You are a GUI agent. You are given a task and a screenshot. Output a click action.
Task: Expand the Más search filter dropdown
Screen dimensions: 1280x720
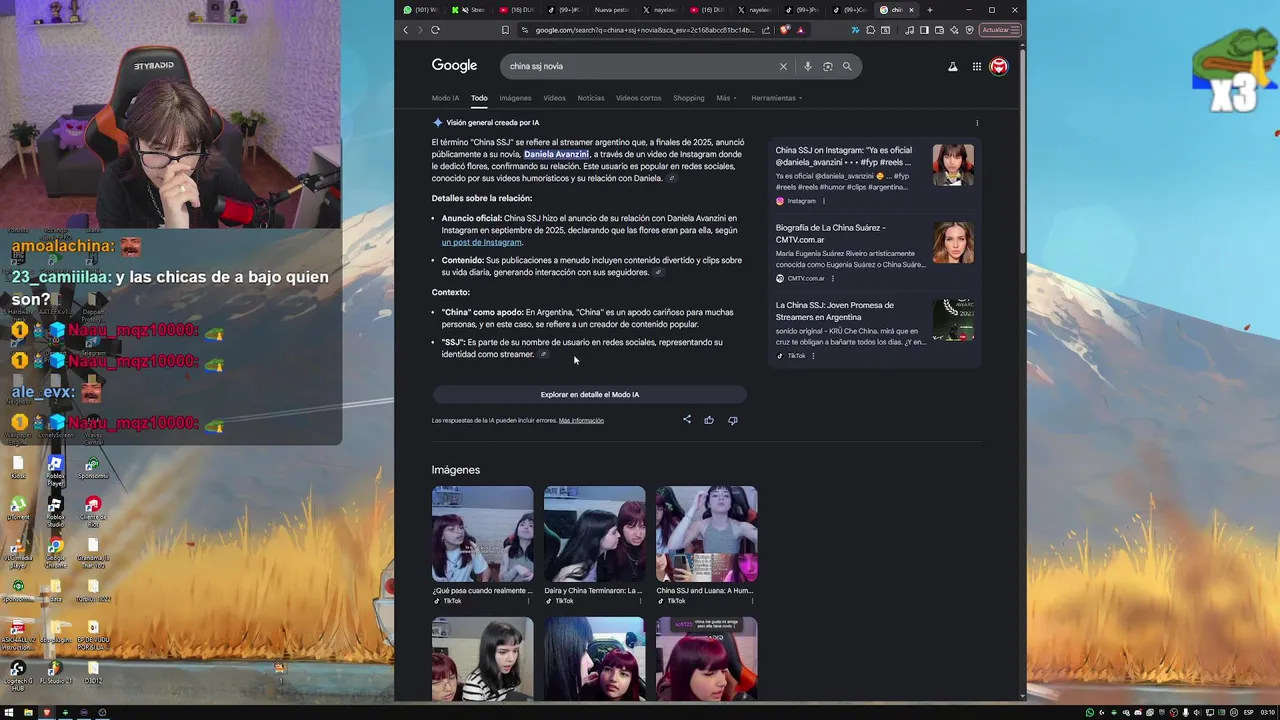tap(725, 98)
